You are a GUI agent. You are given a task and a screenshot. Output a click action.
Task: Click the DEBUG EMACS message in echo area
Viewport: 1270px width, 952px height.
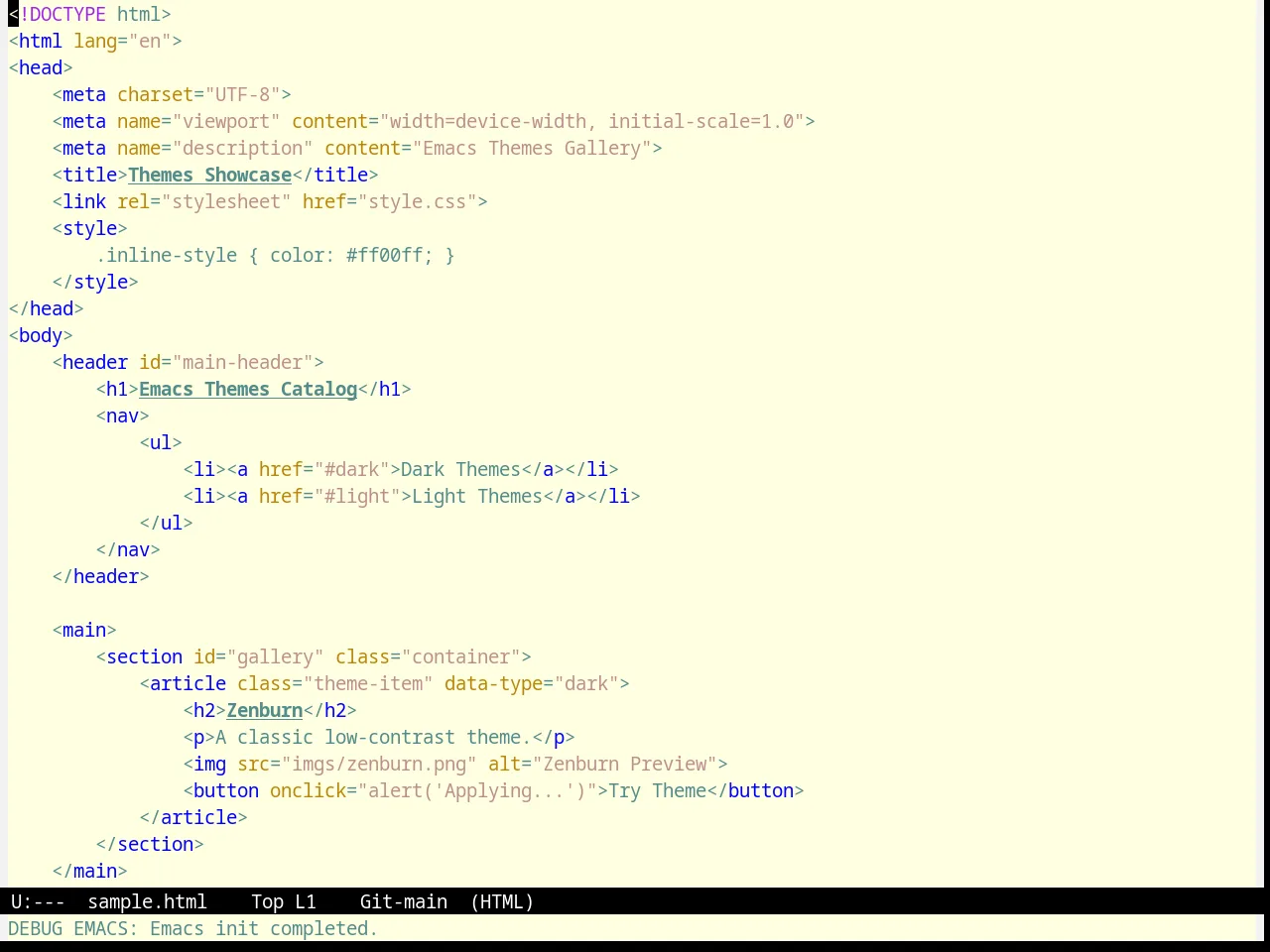[x=192, y=928]
